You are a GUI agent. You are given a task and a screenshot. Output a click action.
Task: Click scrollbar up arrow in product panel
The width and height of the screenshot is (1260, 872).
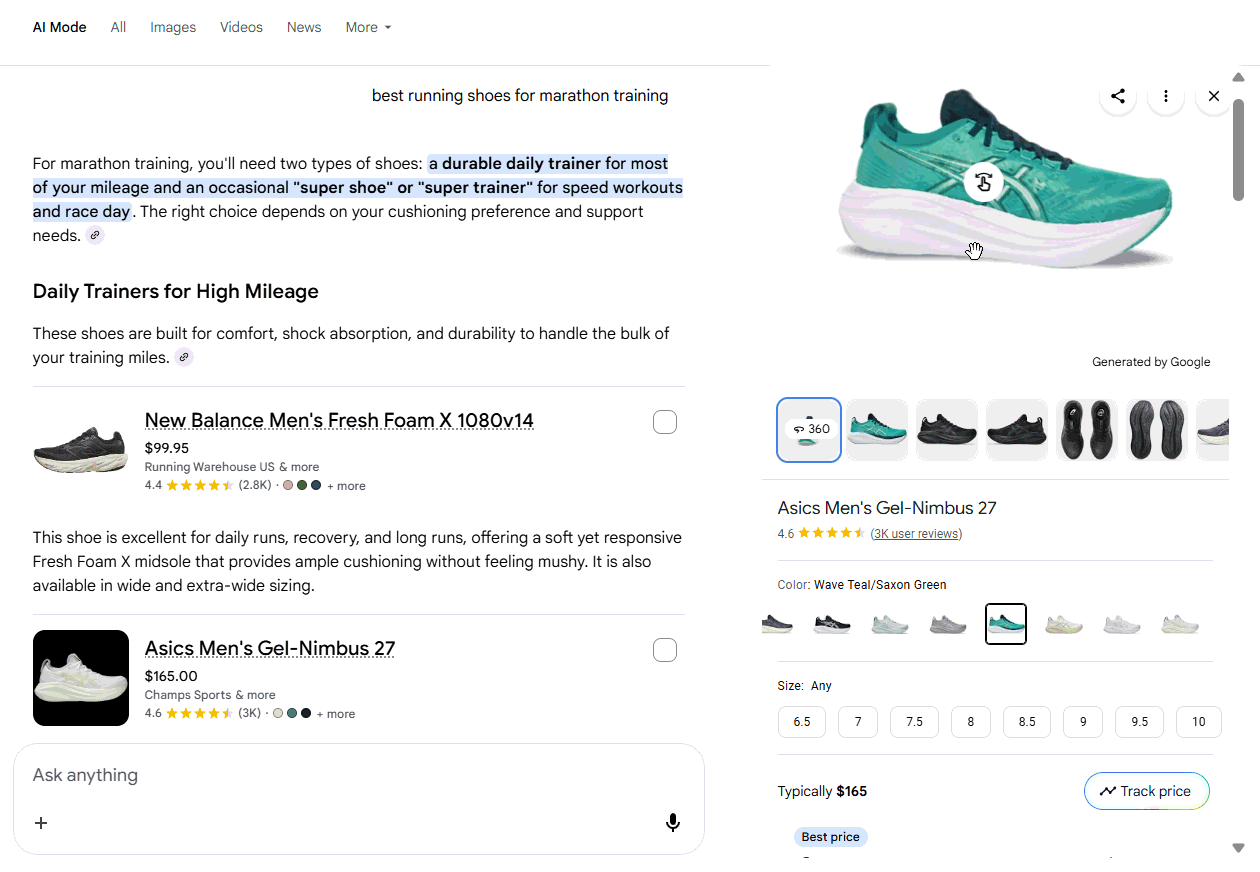pyautogui.click(x=1238, y=77)
